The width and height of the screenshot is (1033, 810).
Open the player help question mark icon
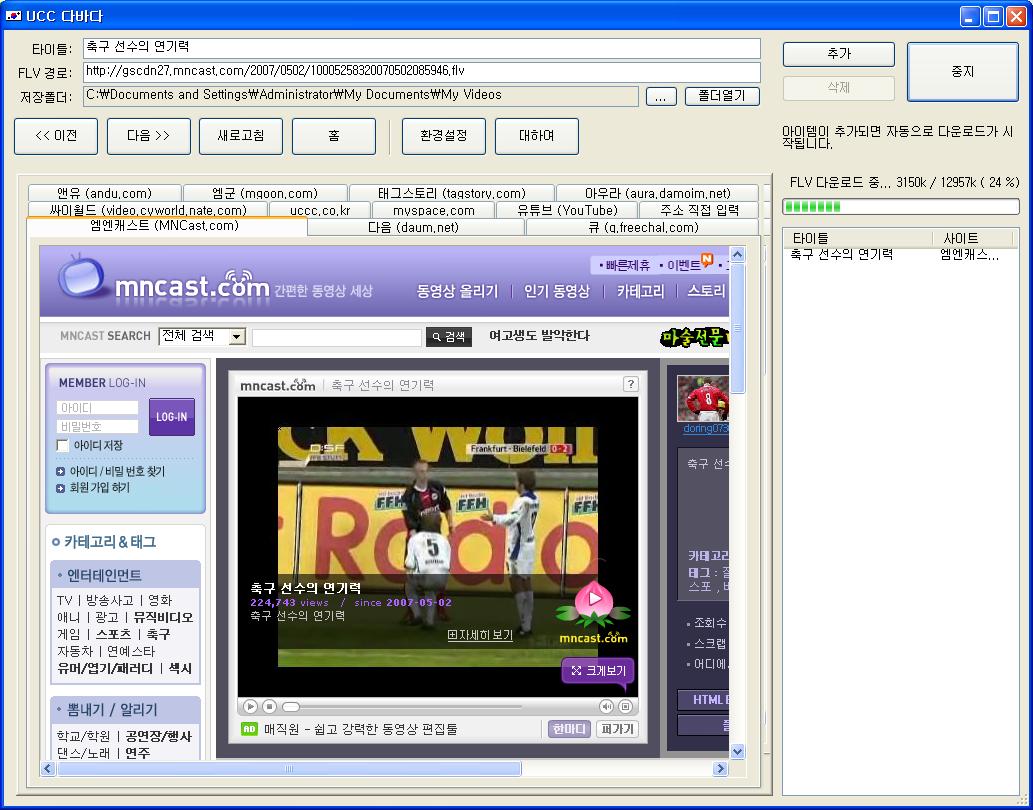click(630, 384)
